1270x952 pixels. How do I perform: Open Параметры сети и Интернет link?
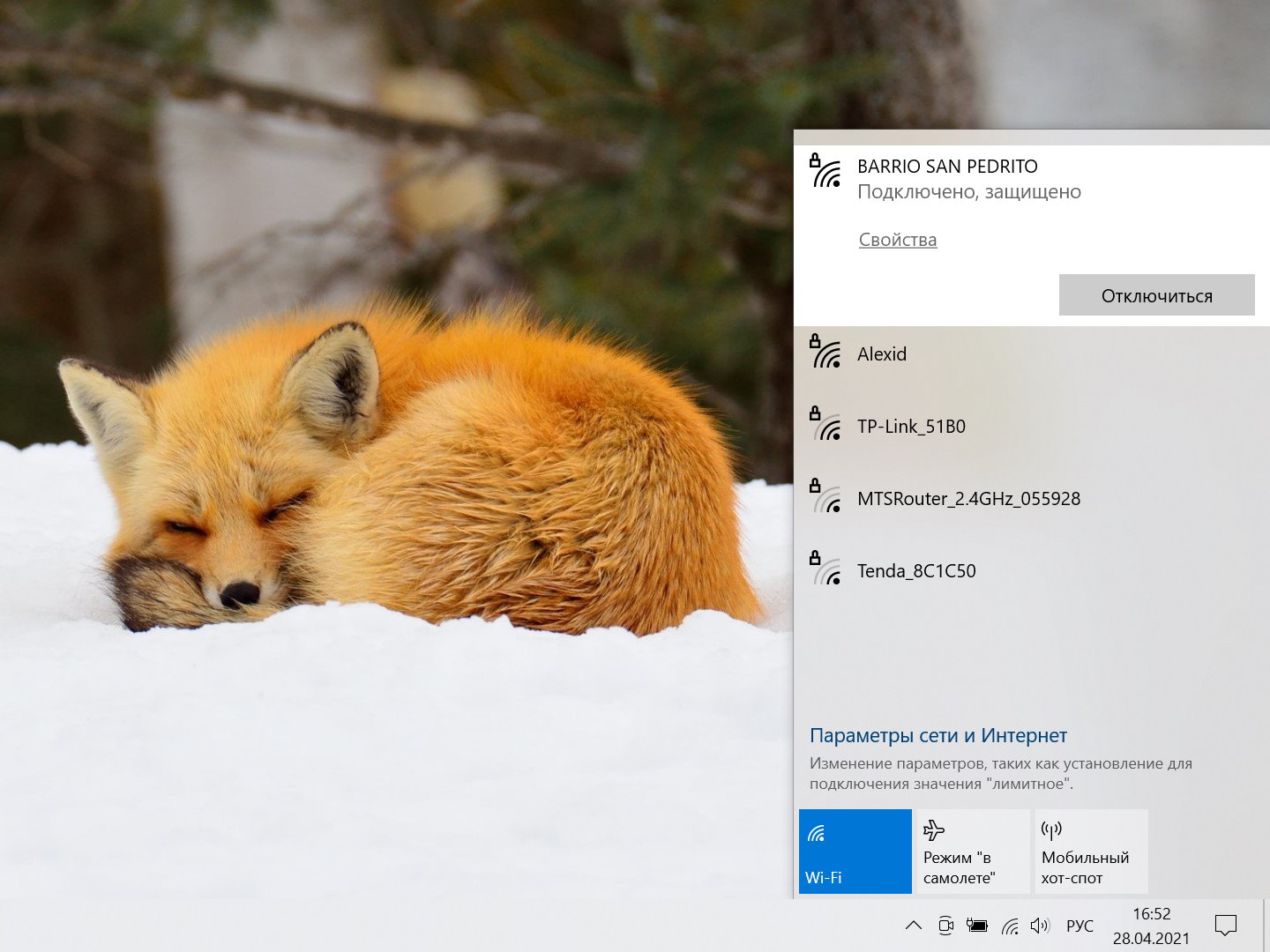938,735
